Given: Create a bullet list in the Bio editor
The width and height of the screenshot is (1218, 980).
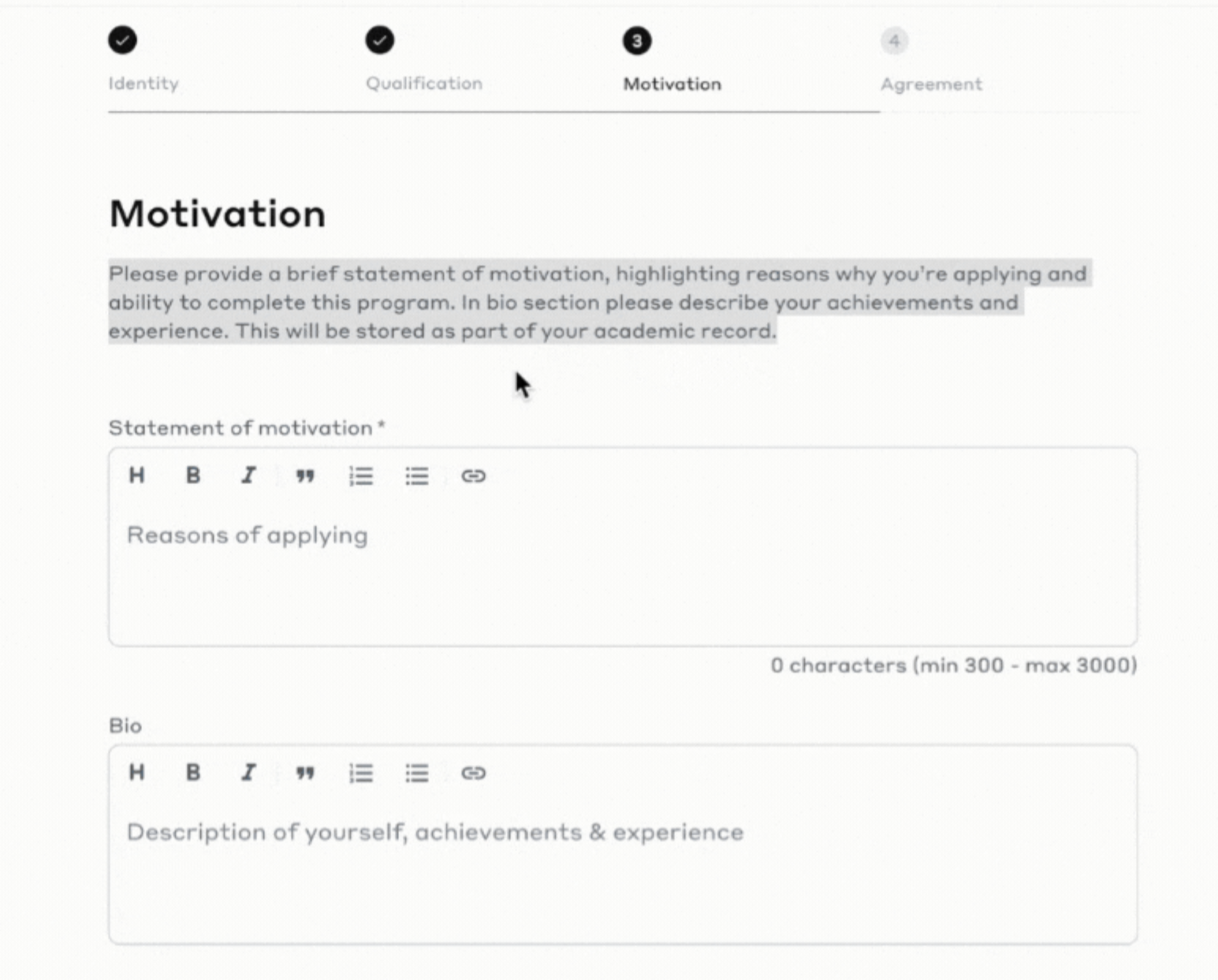Looking at the screenshot, I should pos(417,773).
